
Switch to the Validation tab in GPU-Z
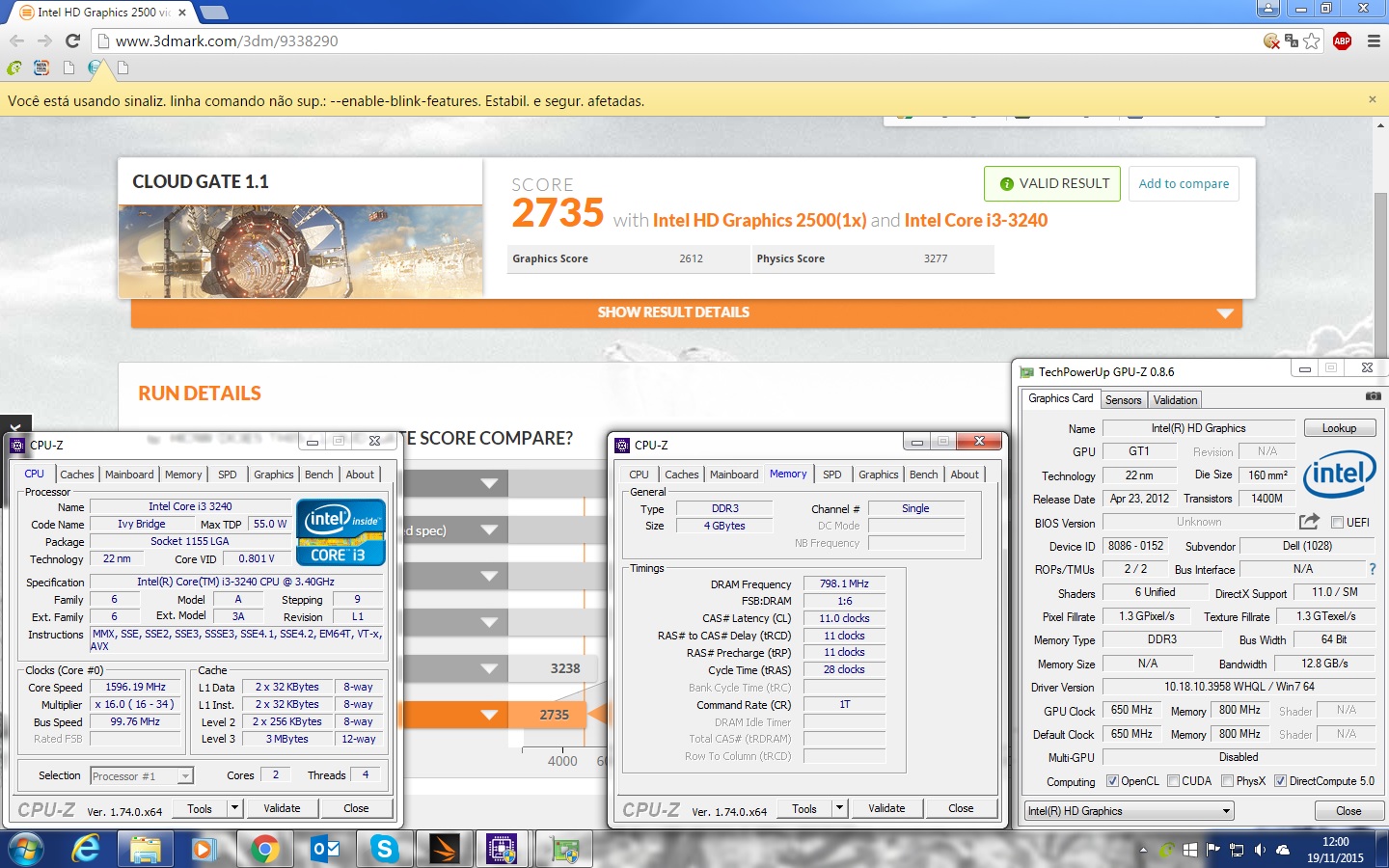point(1175,400)
